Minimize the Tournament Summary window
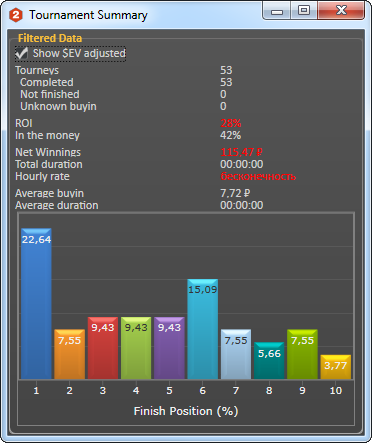This screenshot has width=372, height=443. (276, 11)
